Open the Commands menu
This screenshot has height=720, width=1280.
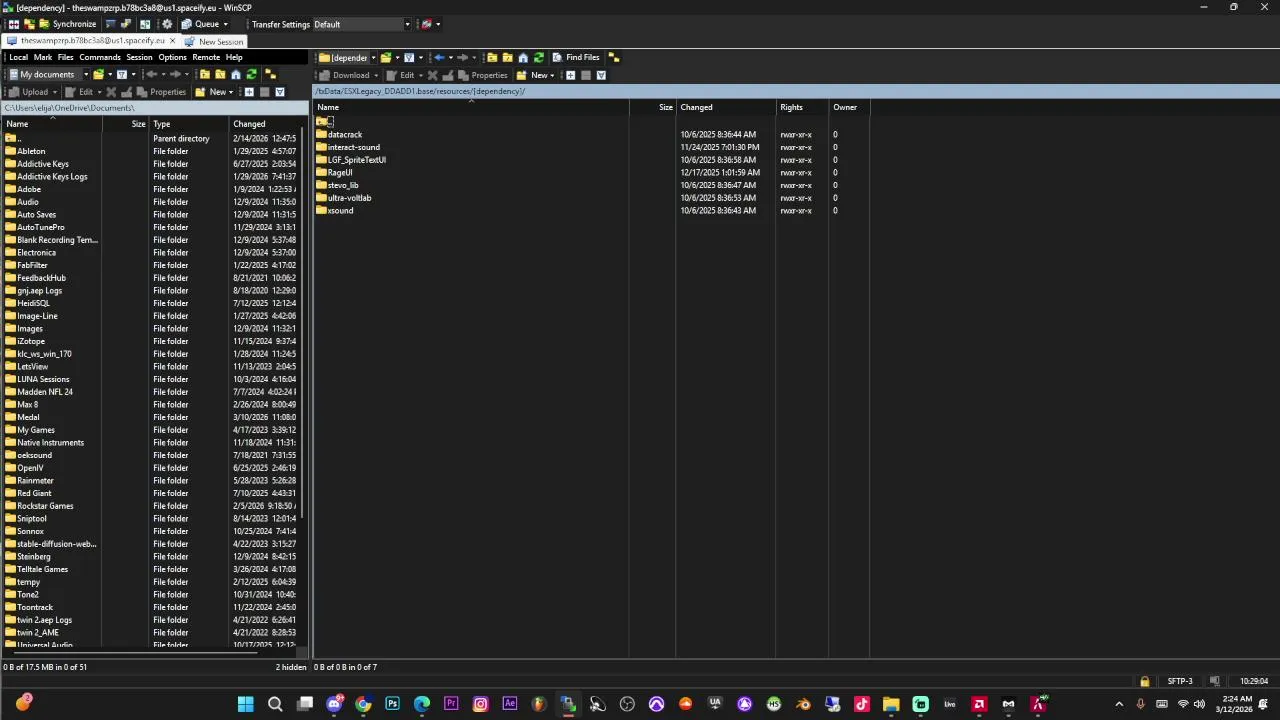[x=100, y=57]
